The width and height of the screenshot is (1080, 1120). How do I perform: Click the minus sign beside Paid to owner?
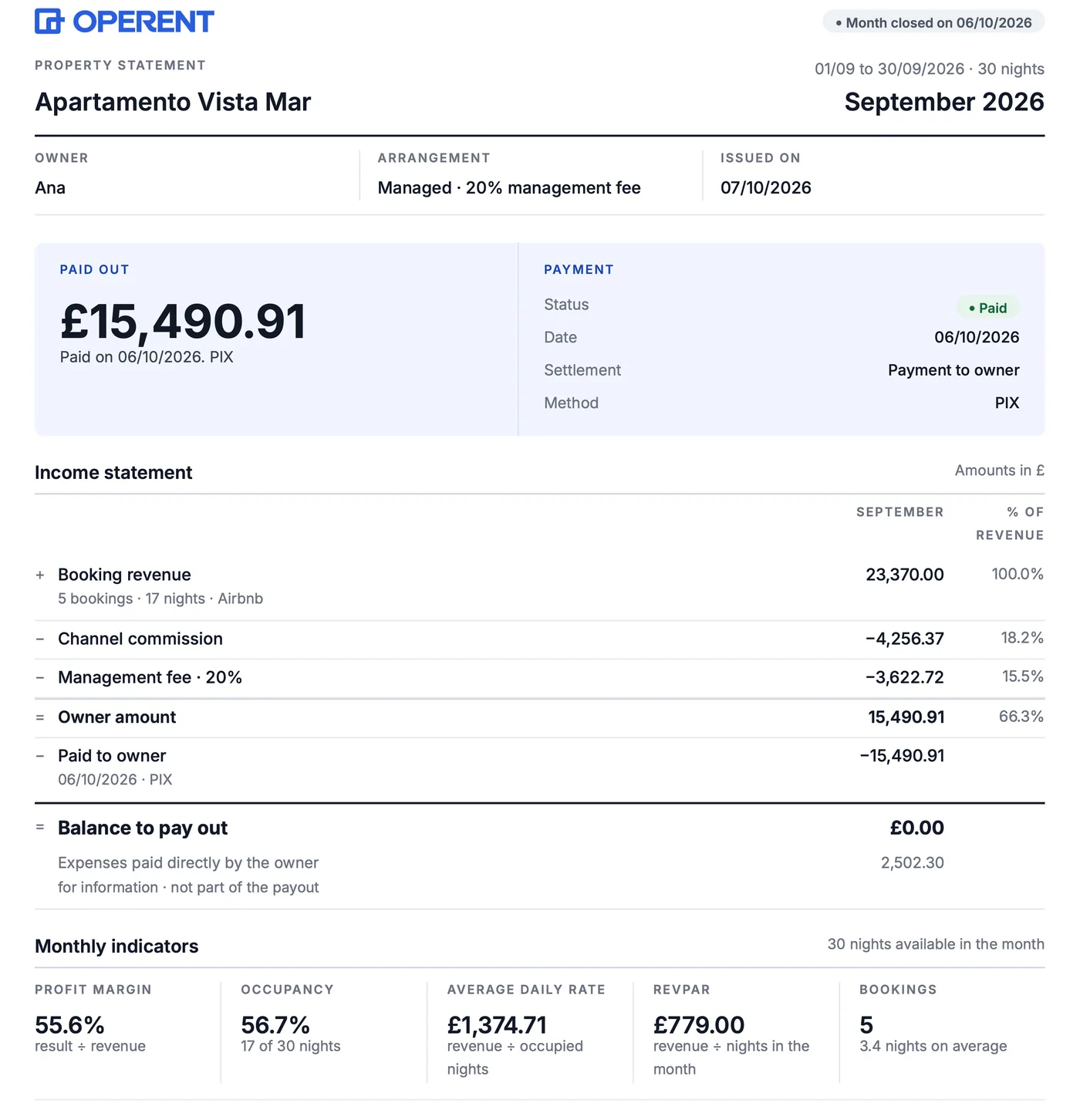click(x=40, y=756)
